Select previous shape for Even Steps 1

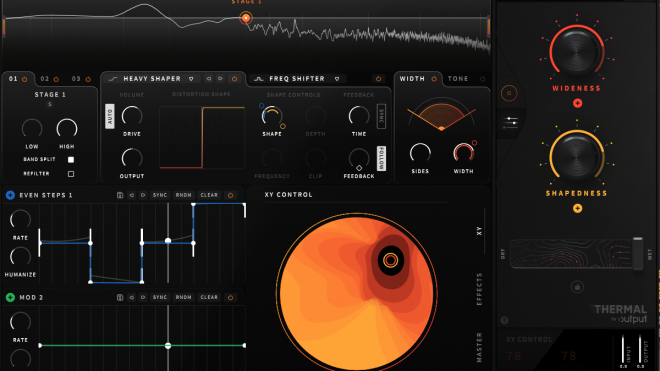point(131,195)
